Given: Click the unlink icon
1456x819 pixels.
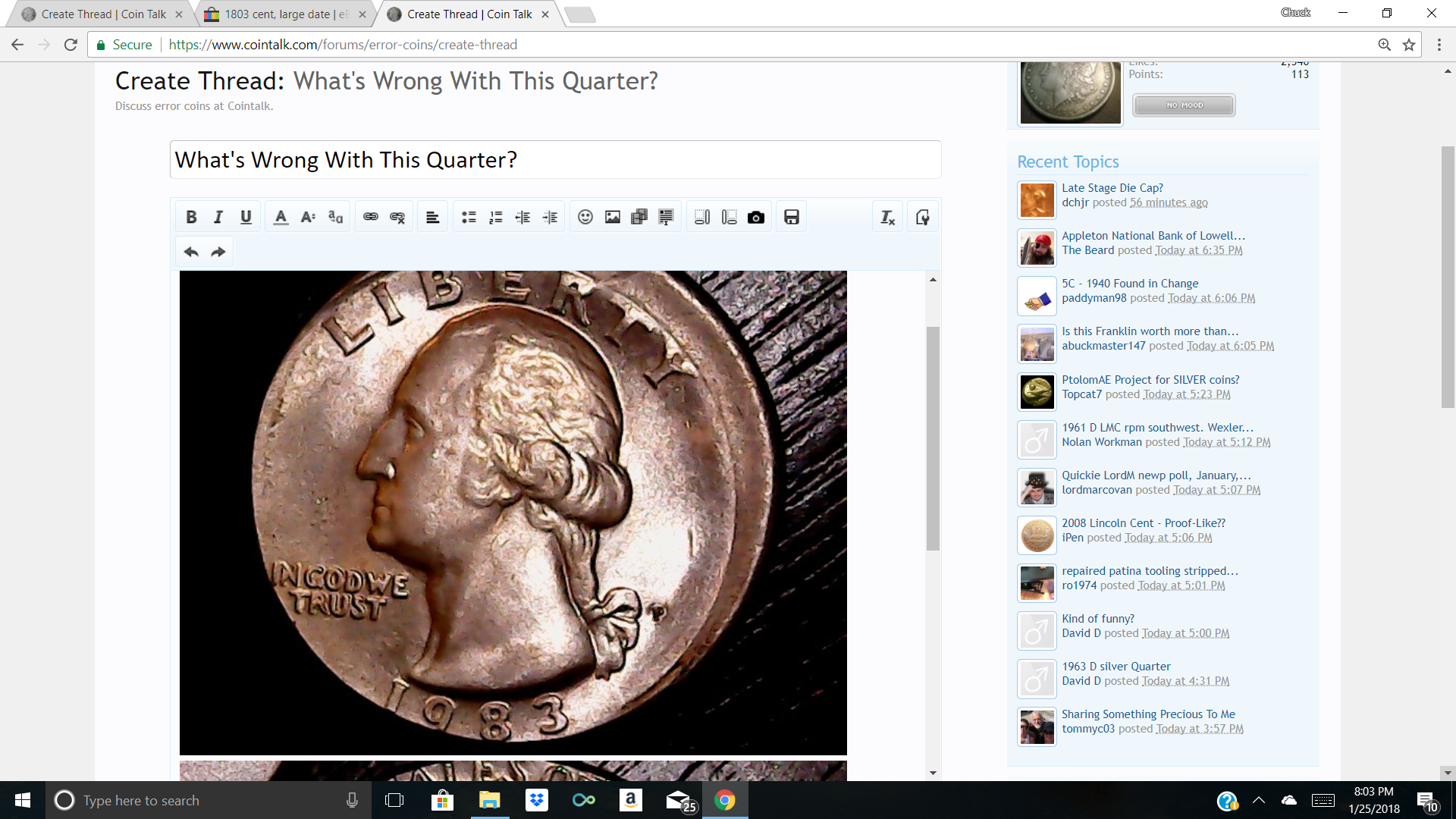Looking at the screenshot, I should 397,218.
